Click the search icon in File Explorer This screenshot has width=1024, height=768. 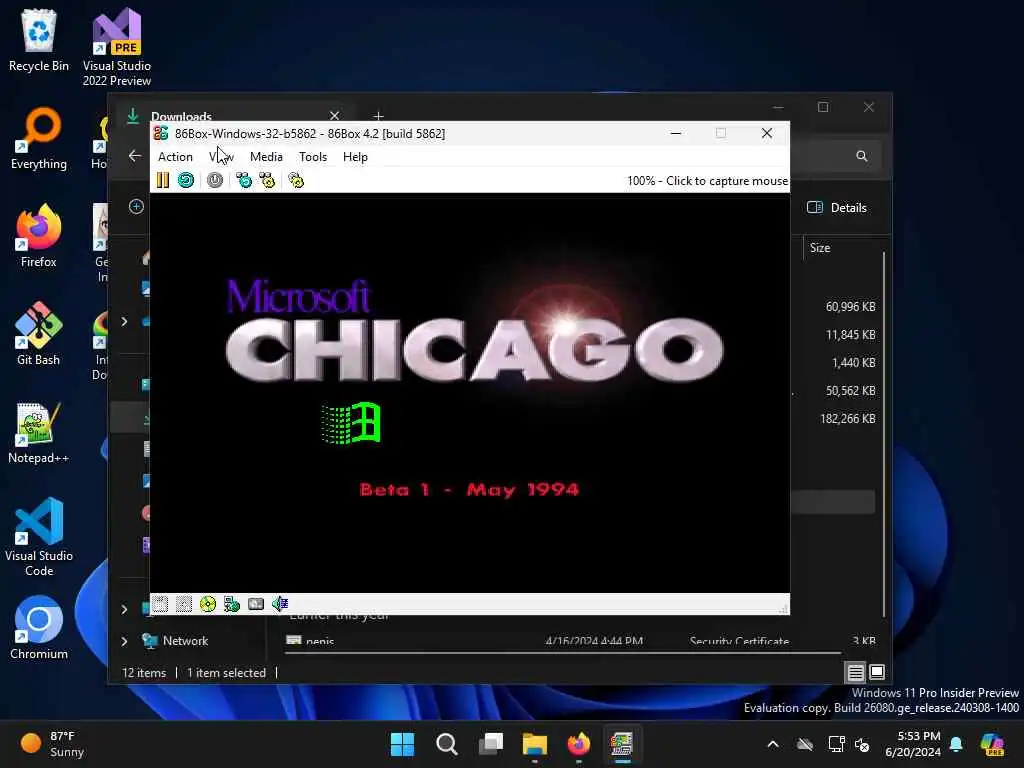coord(861,156)
